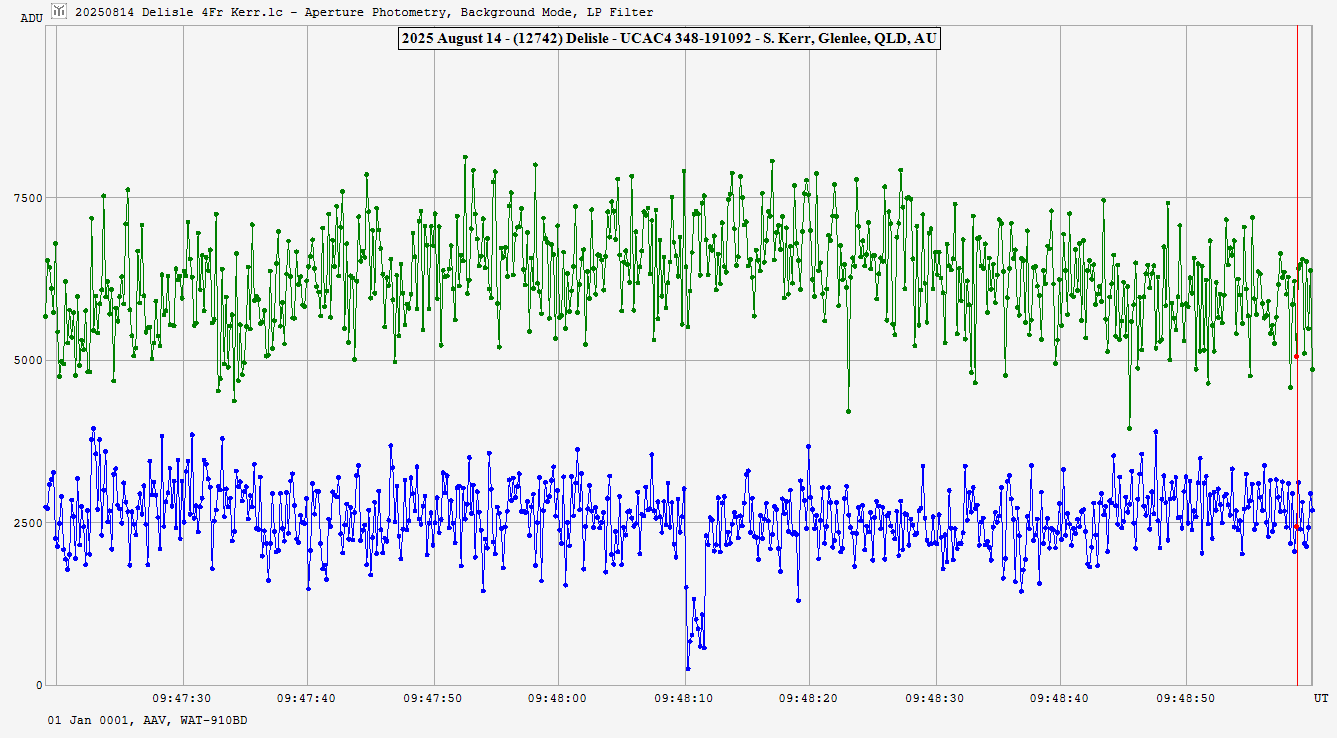Click the 09:48:50 time axis label
Screen dimensions: 1337x738
coord(1186,698)
